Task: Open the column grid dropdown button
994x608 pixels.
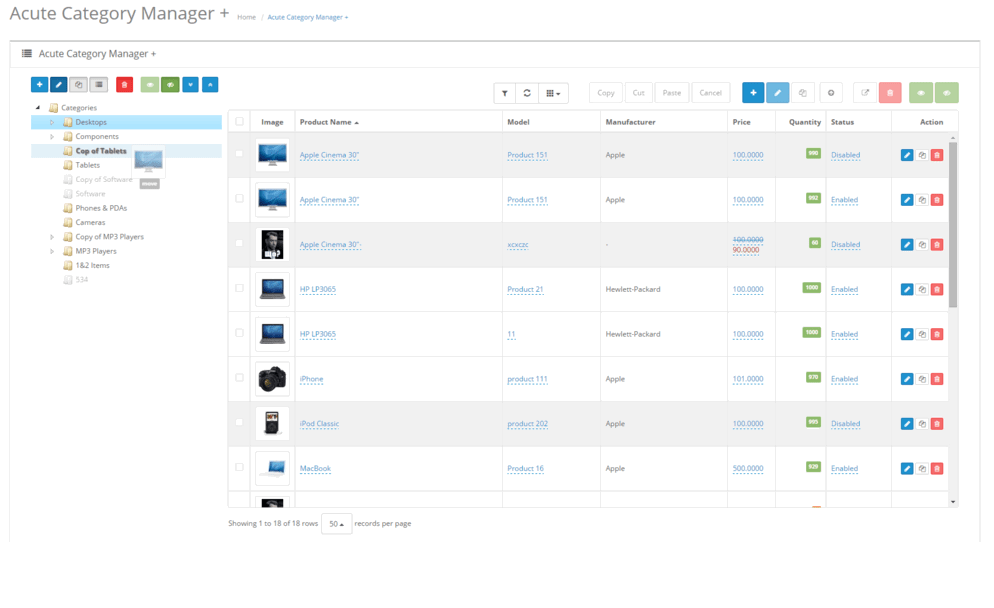Action: (553, 93)
